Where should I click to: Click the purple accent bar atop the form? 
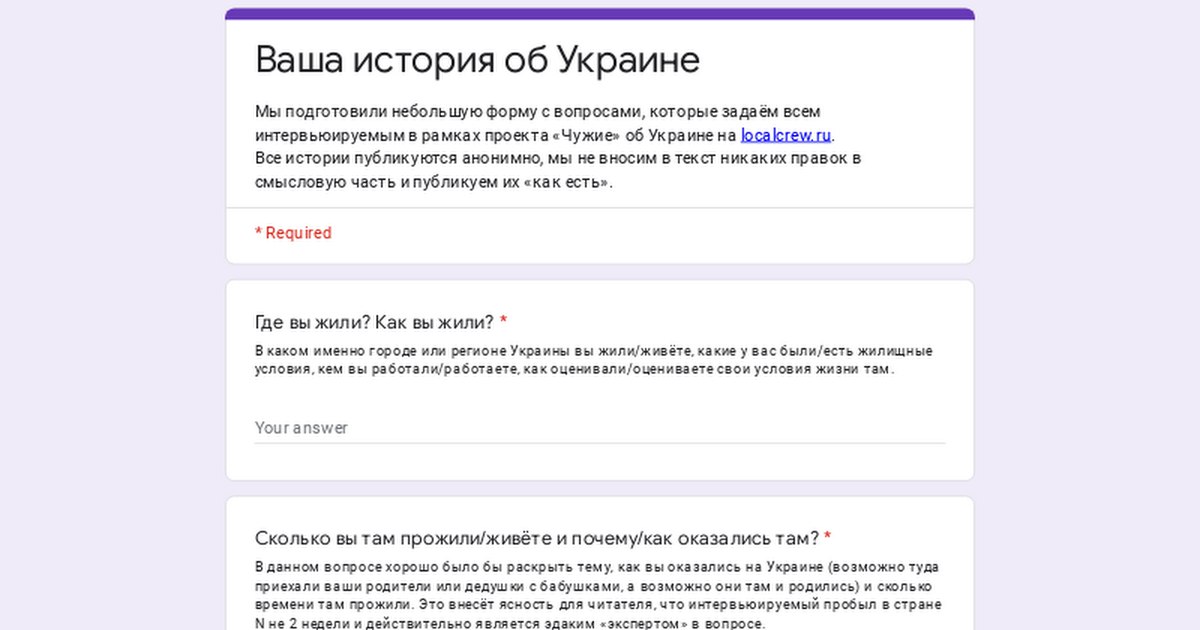599,13
